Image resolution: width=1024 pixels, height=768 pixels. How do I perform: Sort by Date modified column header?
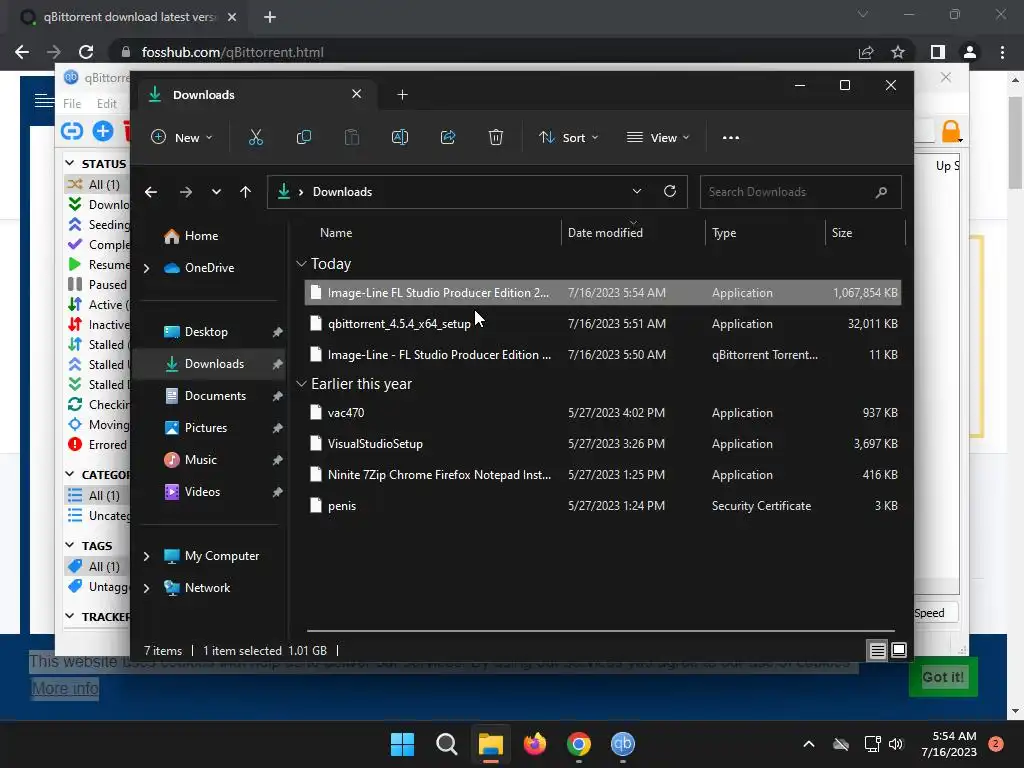(x=605, y=232)
